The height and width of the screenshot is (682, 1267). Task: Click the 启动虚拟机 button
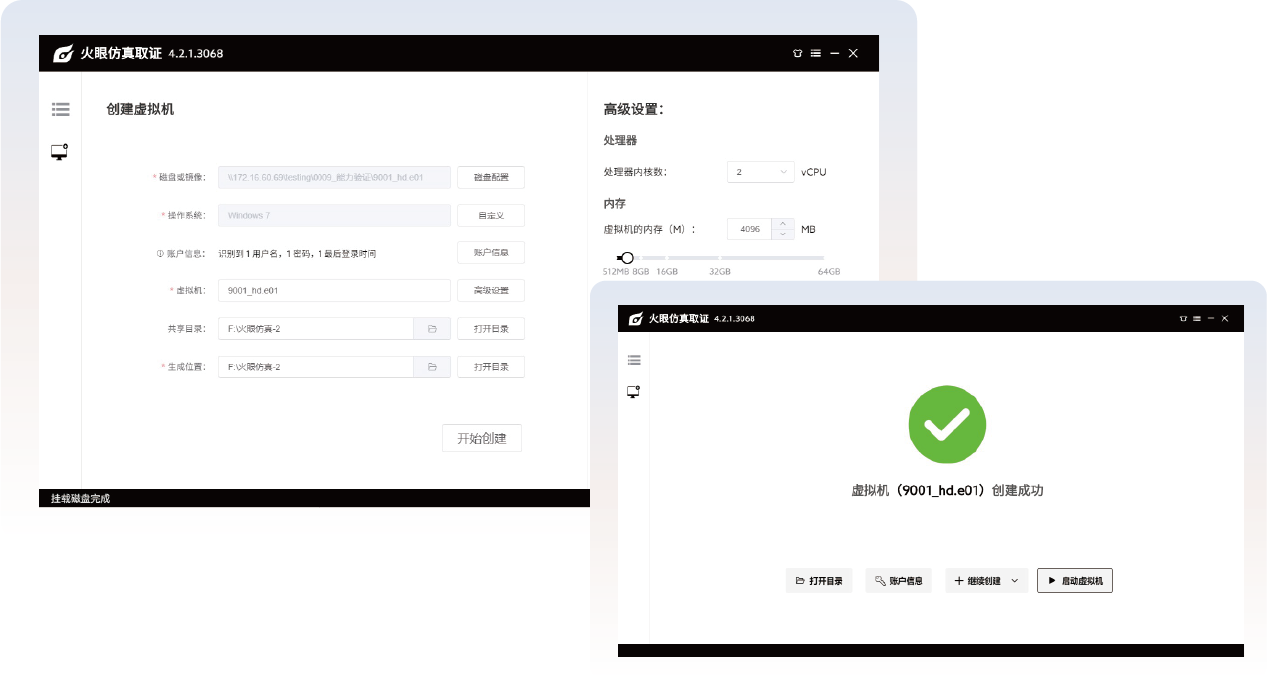pos(1075,581)
